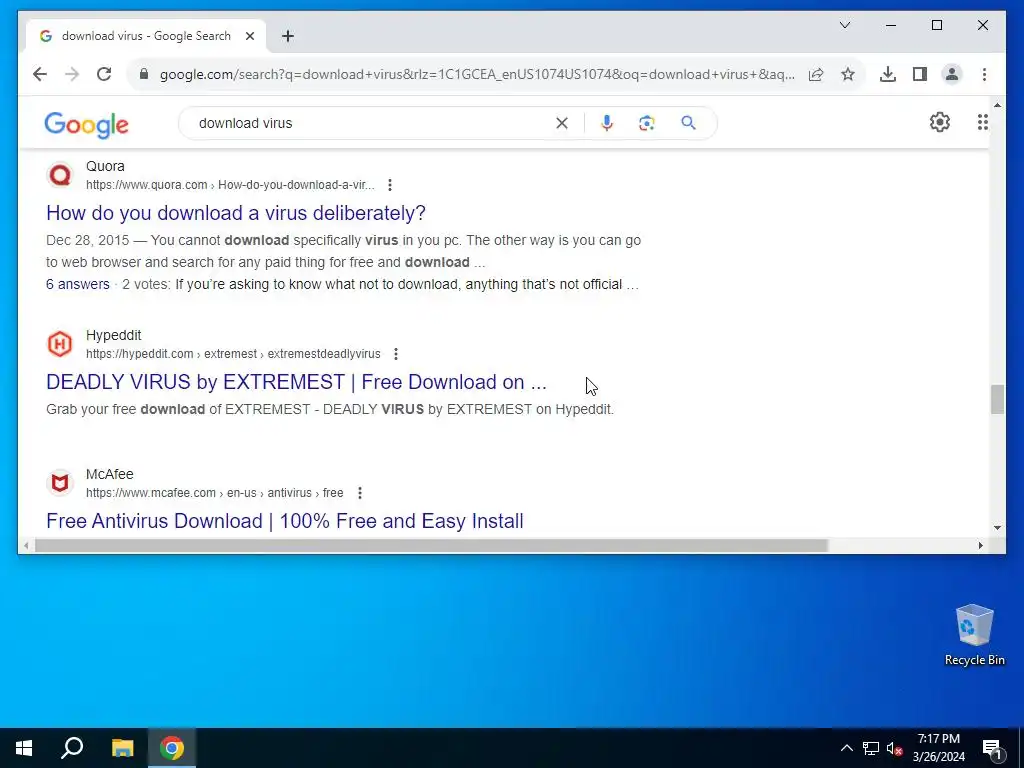The width and height of the screenshot is (1024, 768).
Task: Click the McAfee source name text
Action: pos(110,475)
